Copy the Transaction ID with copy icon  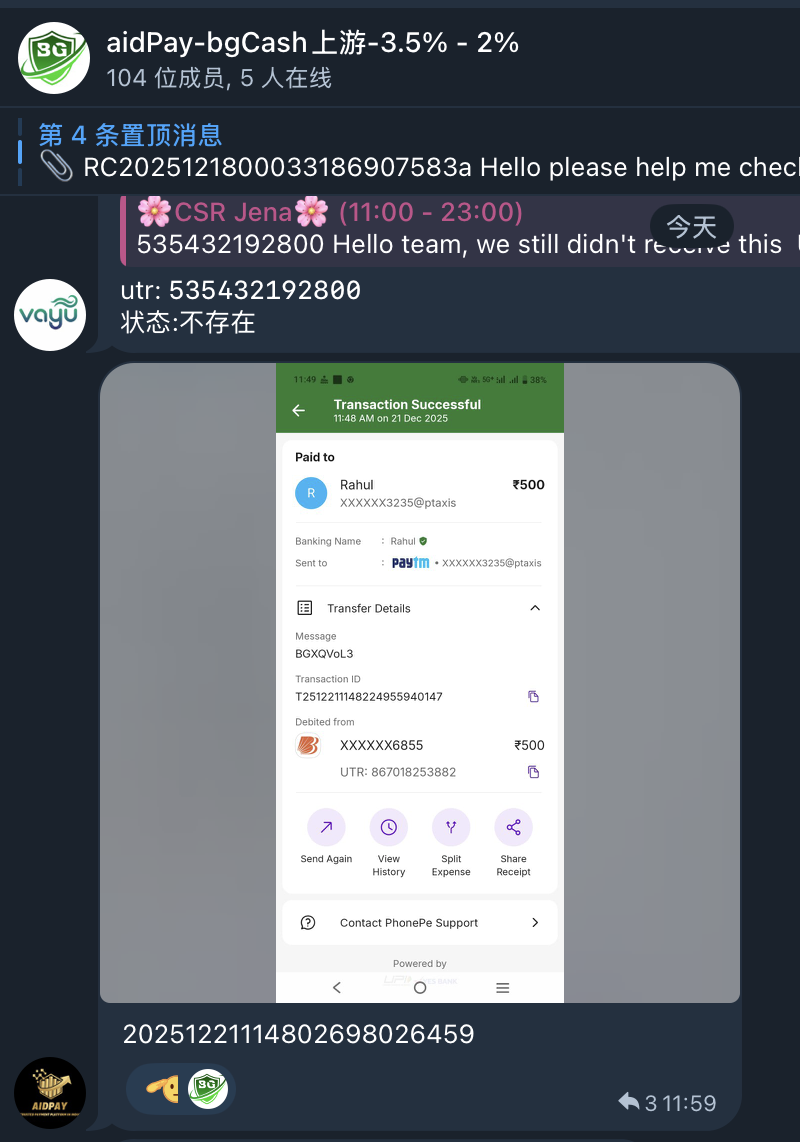(x=533, y=696)
